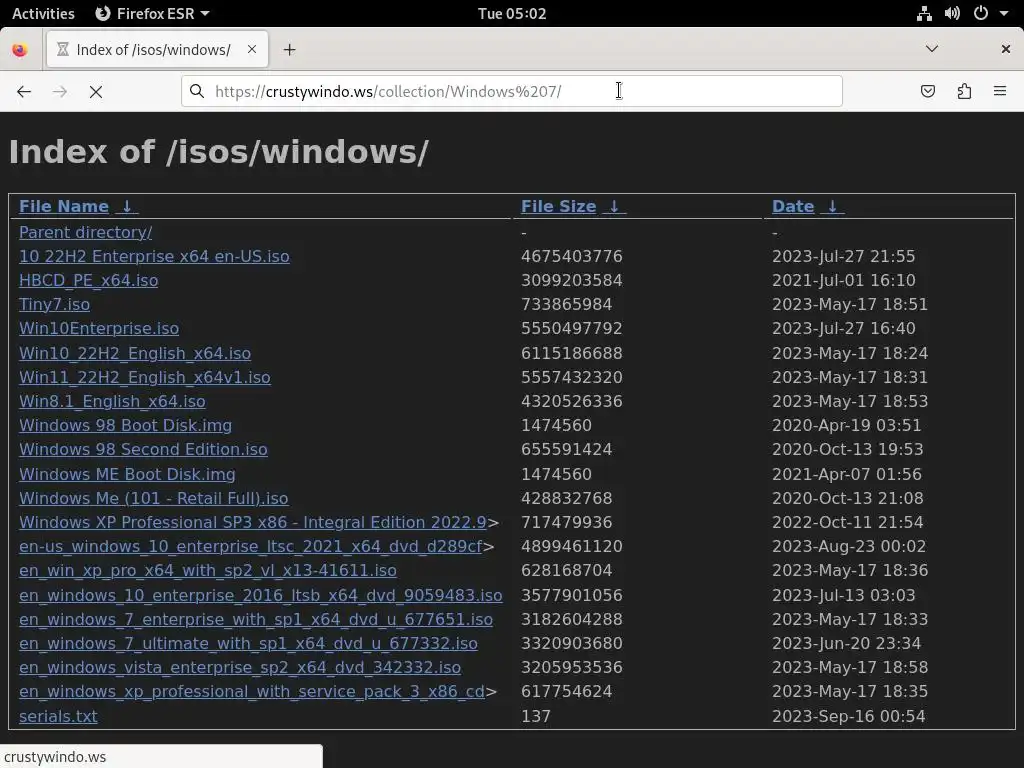
Task: Open the network status icon
Action: pyautogui.click(x=924, y=13)
